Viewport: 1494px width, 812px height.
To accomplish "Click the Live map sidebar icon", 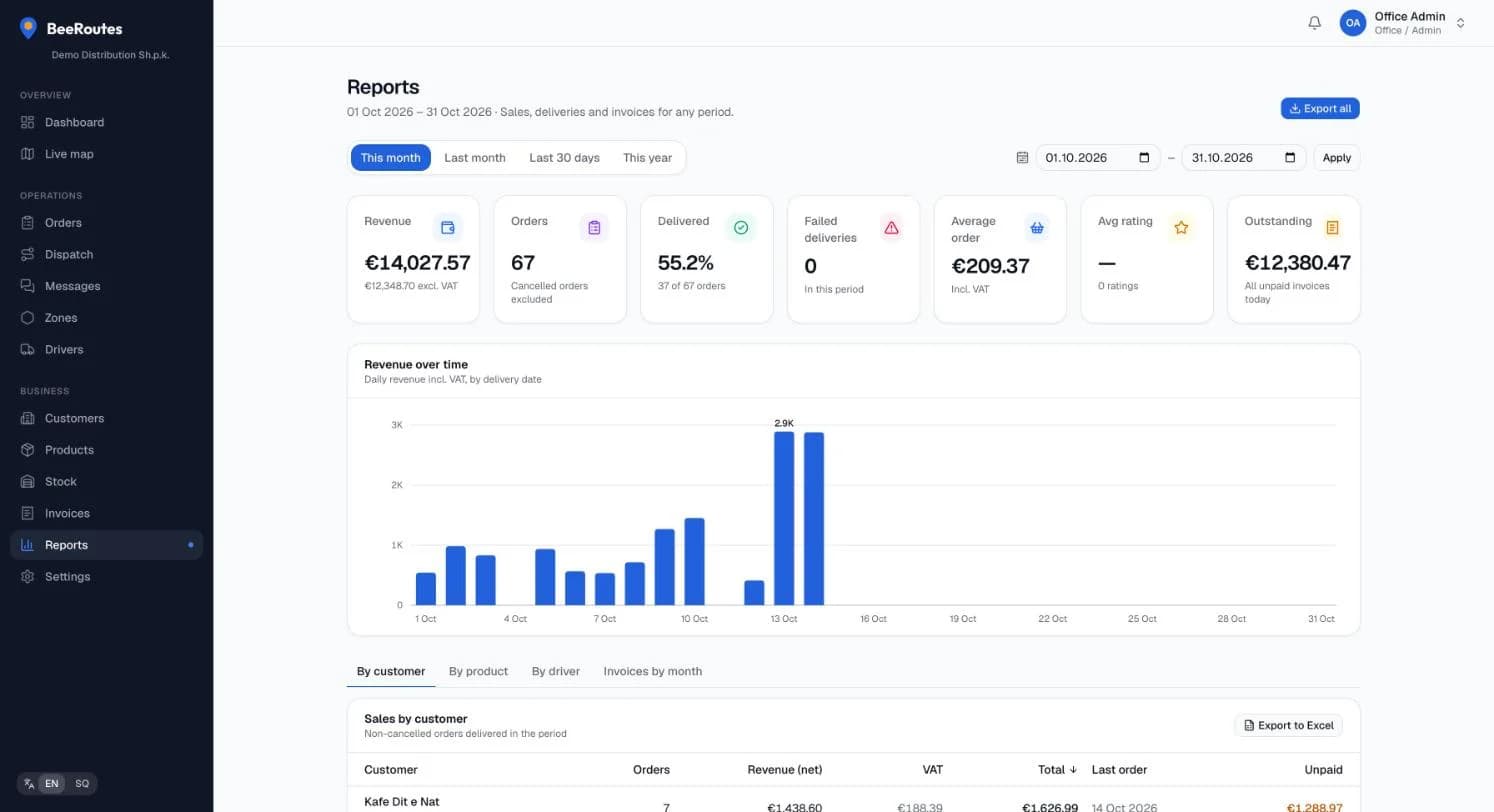I will (x=28, y=154).
